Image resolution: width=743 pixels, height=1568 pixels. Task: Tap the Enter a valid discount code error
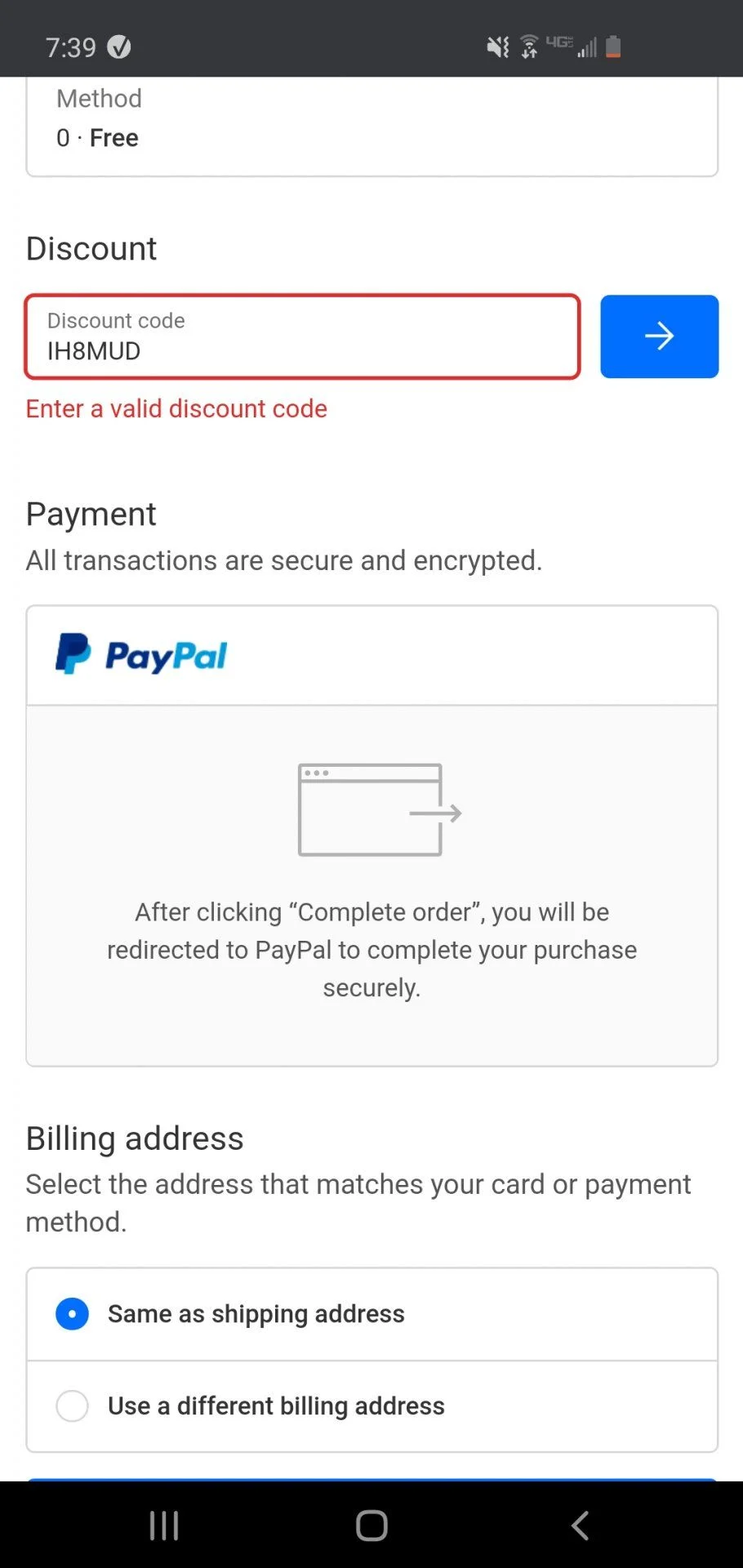point(176,408)
